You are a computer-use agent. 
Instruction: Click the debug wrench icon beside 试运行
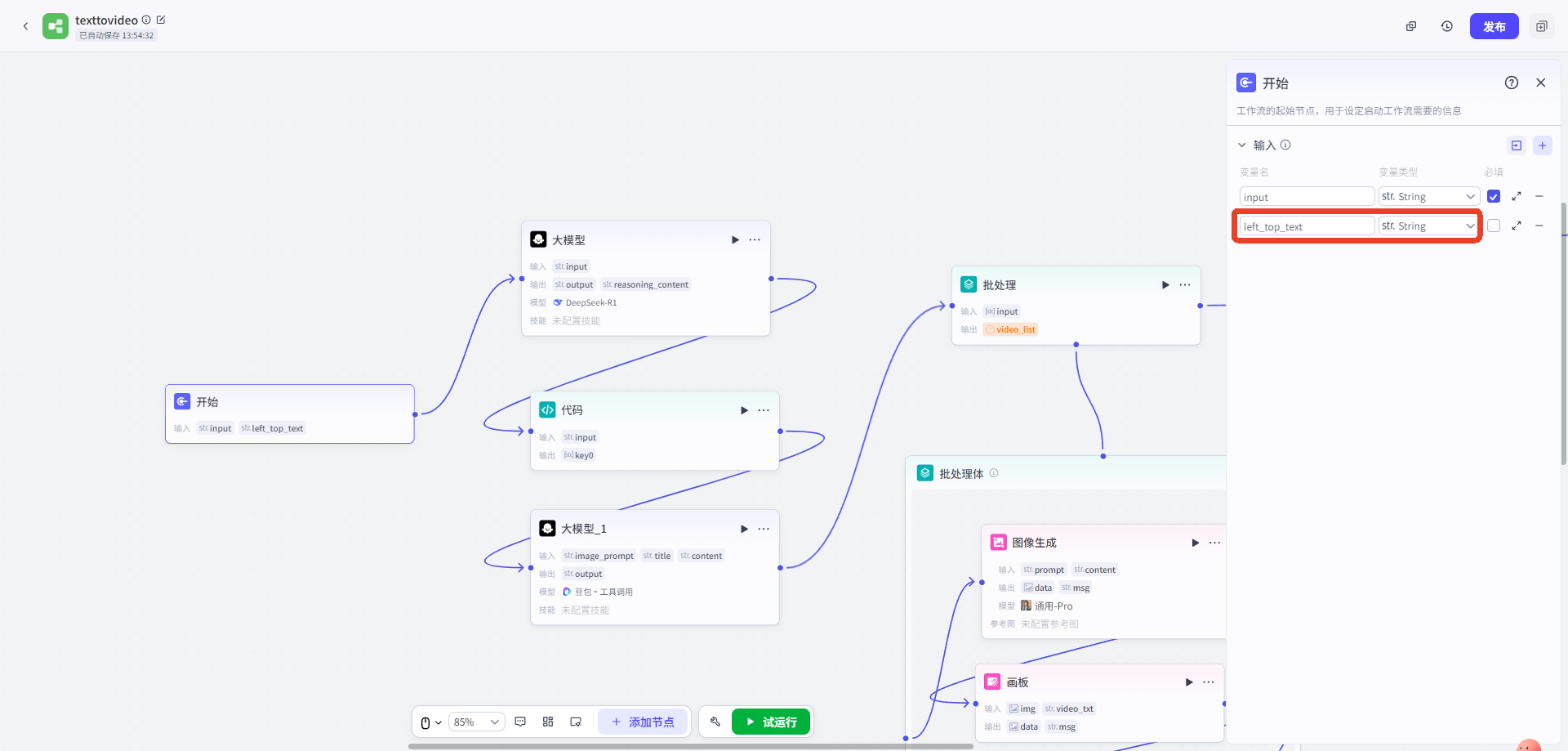pos(715,722)
